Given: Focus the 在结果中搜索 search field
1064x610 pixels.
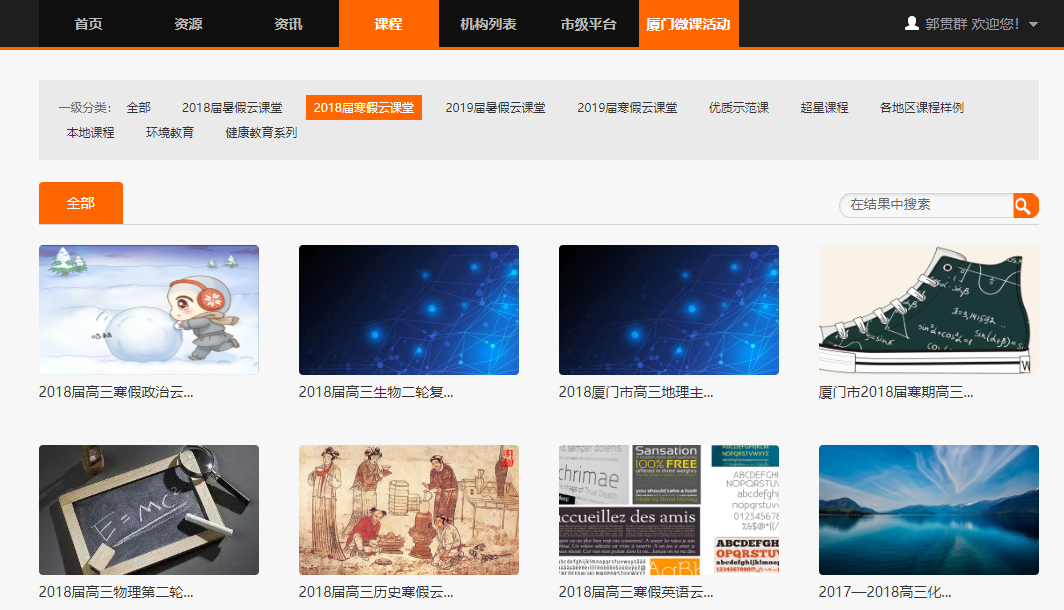Looking at the screenshot, I should 926,205.
